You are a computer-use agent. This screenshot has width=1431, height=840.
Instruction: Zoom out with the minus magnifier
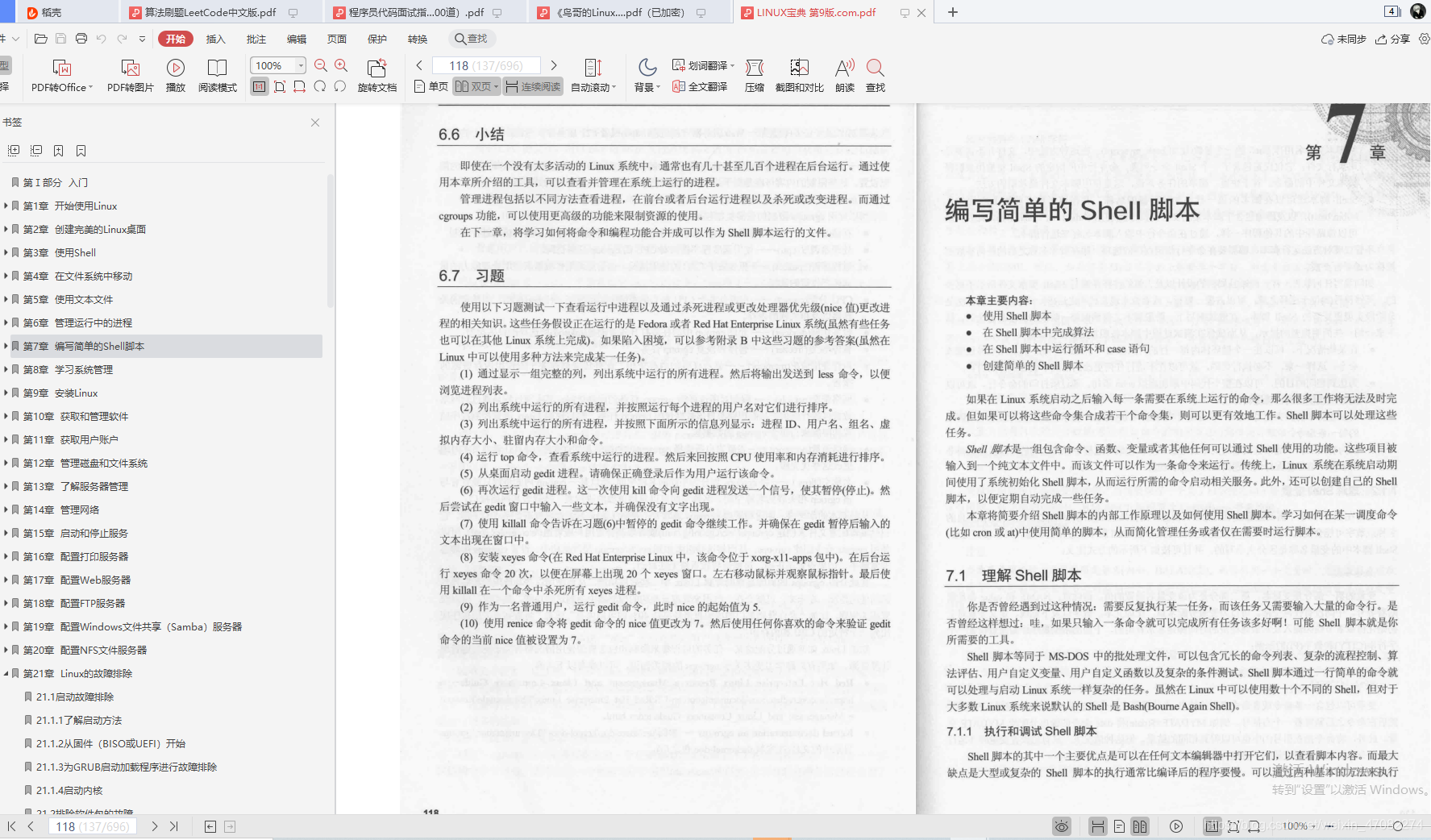(x=321, y=65)
